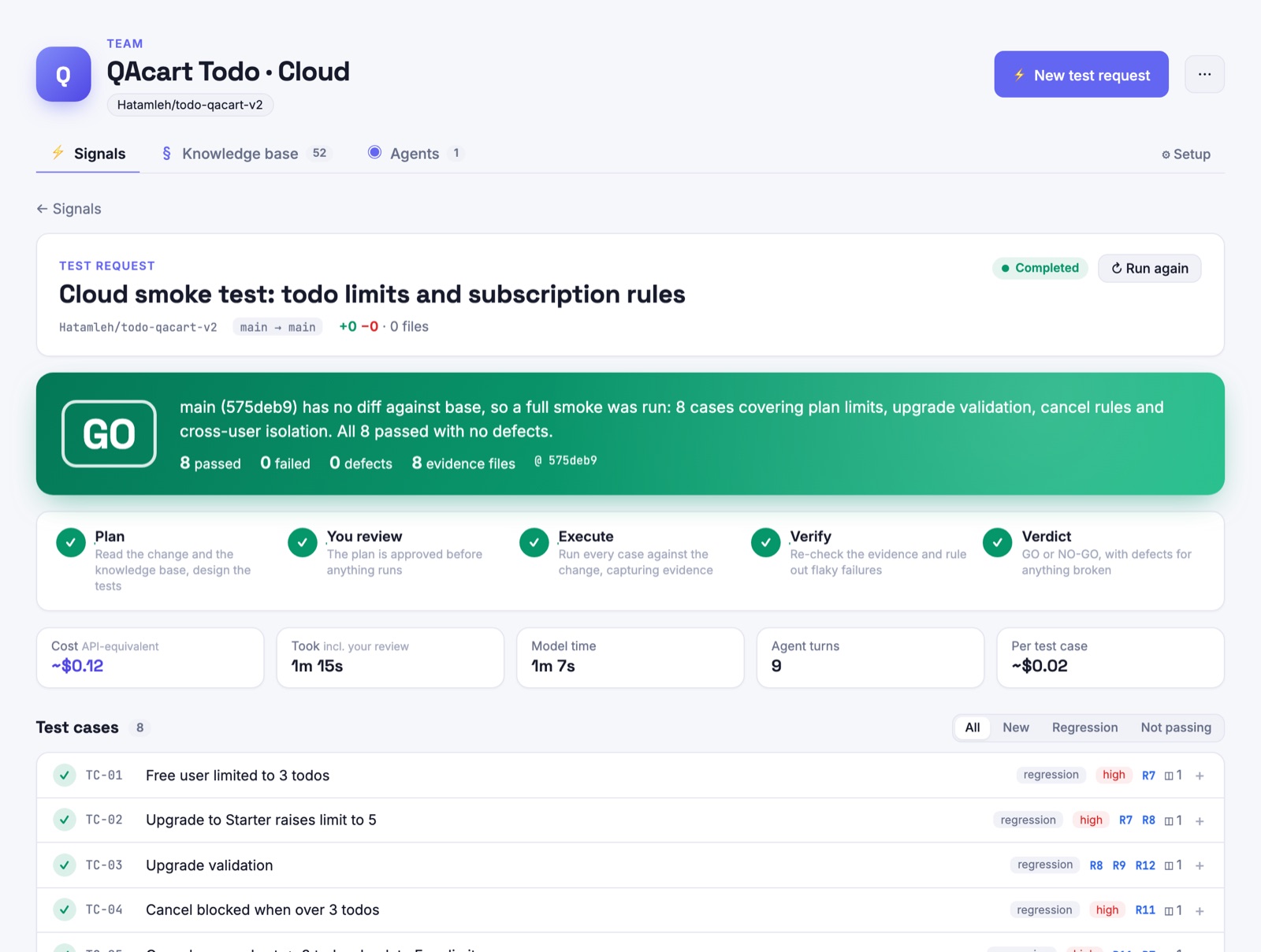Click 'Upgrade to Starter raises limit to 5'

click(x=261, y=820)
